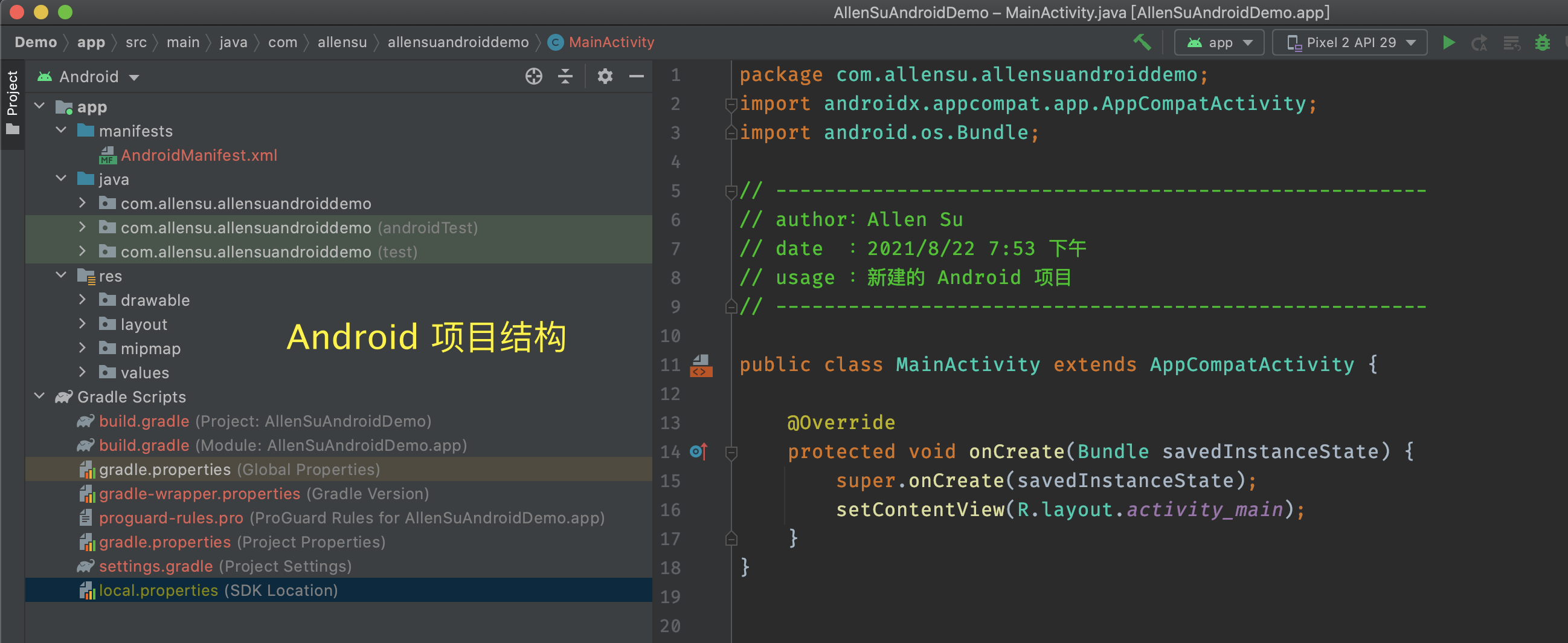Click MainActivity in the breadcrumb bar
This screenshot has width=1568, height=643.
coord(611,43)
